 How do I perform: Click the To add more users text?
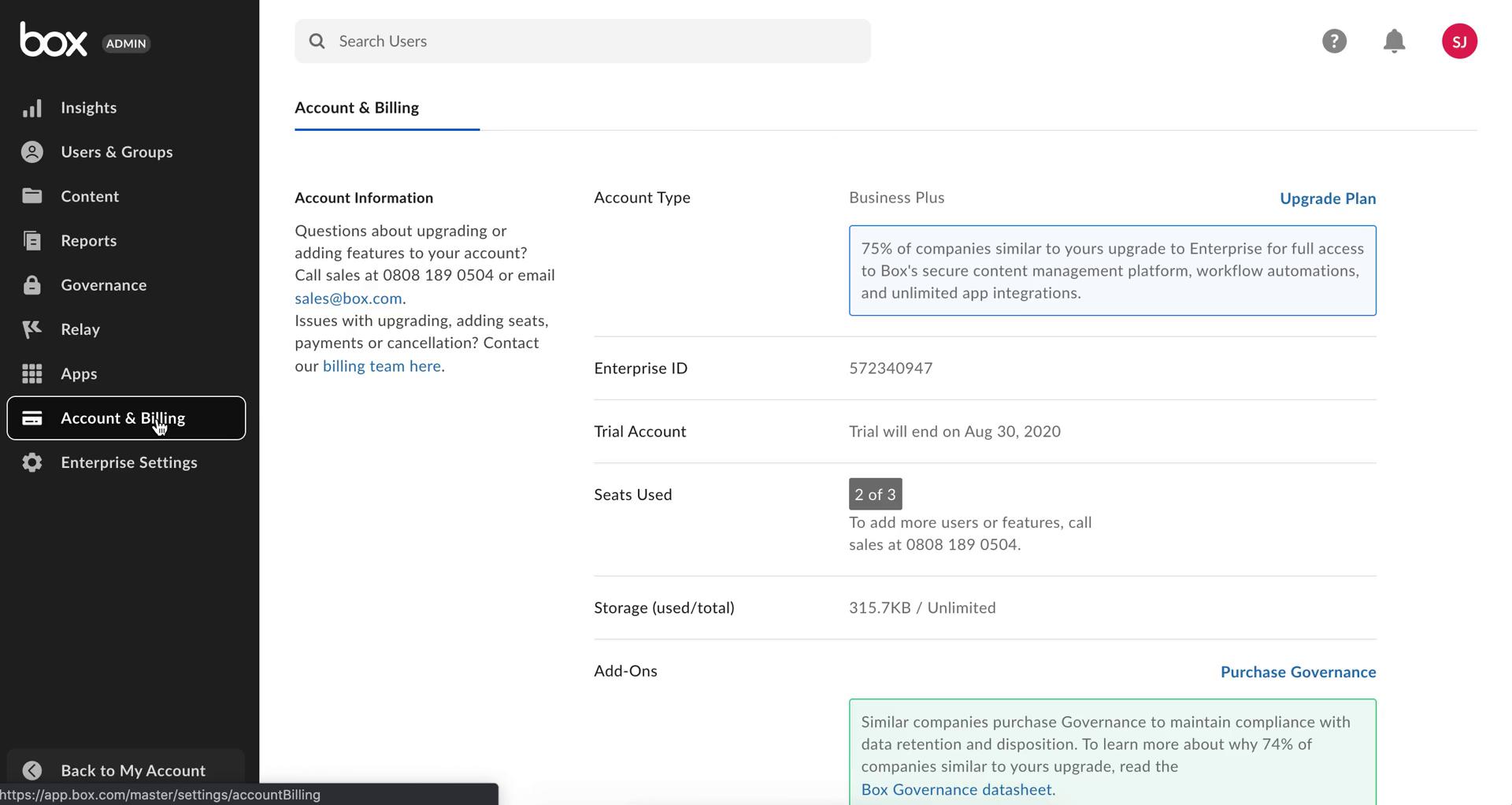coord(970,533)
